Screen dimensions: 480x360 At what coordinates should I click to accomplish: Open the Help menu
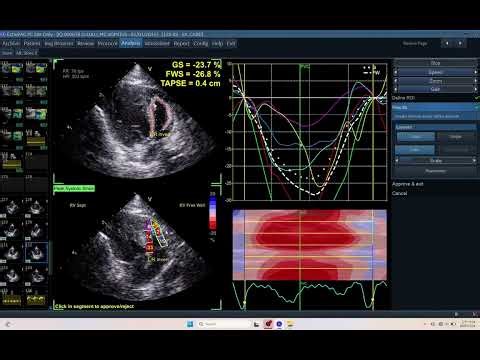click(217, 44)
